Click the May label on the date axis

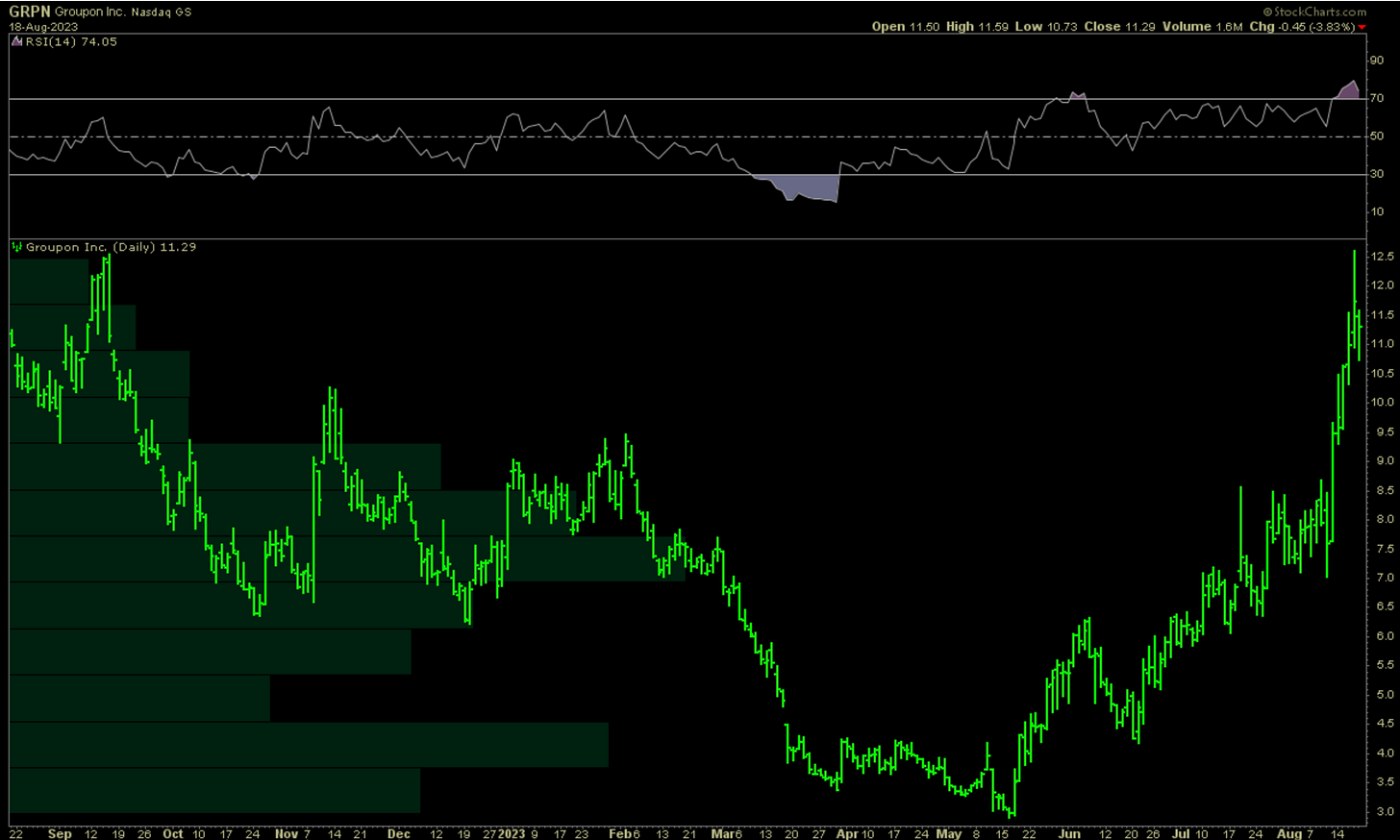[x=949, y=833]
